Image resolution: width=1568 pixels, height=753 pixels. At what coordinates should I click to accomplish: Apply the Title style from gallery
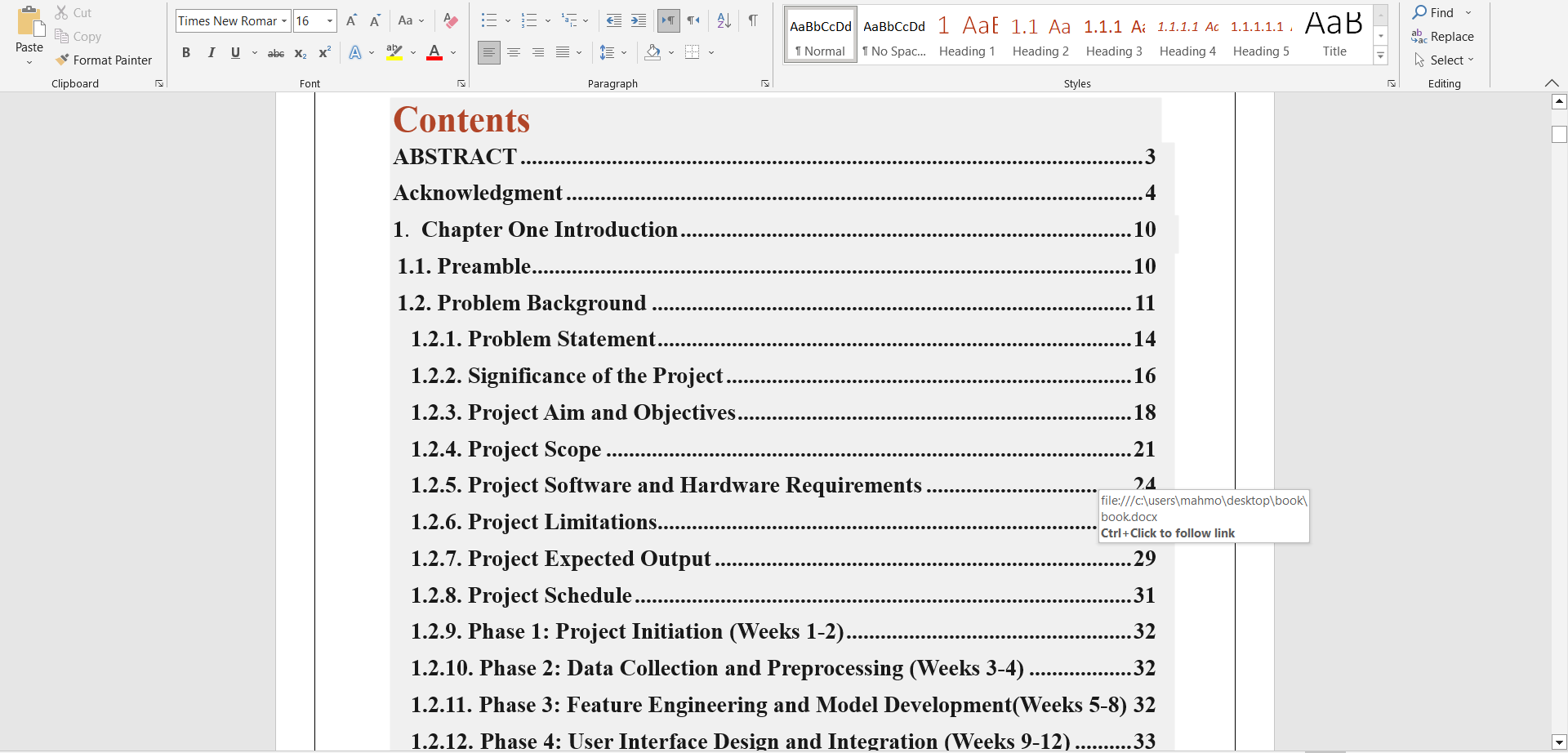pos(1334,36)
